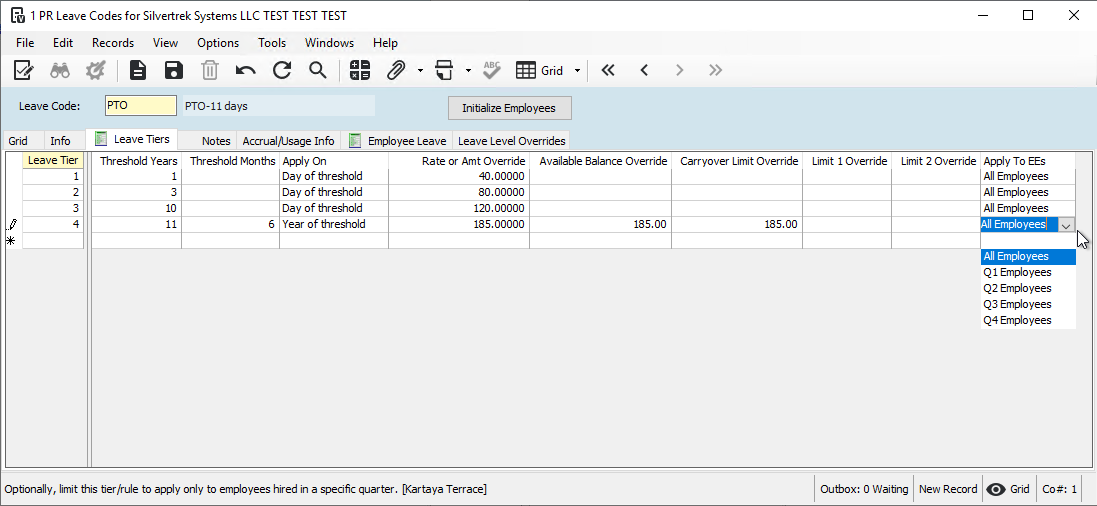Open the Tools menu

271,43
